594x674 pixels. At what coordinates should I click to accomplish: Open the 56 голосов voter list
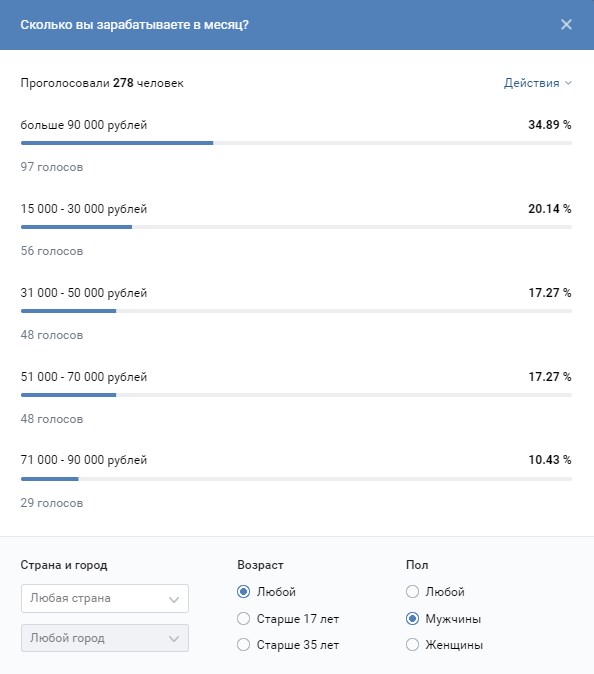pyautogui.click(x=52, y=251)
